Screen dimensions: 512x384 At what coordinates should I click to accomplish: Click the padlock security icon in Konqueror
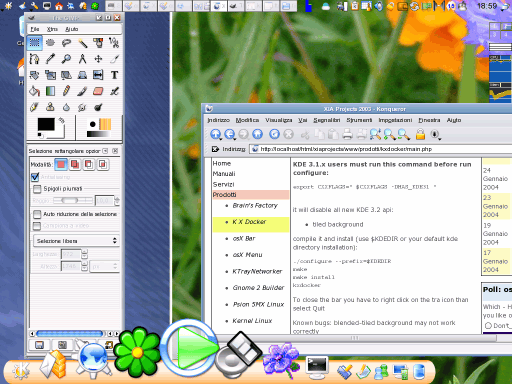[x=420, y=134]
